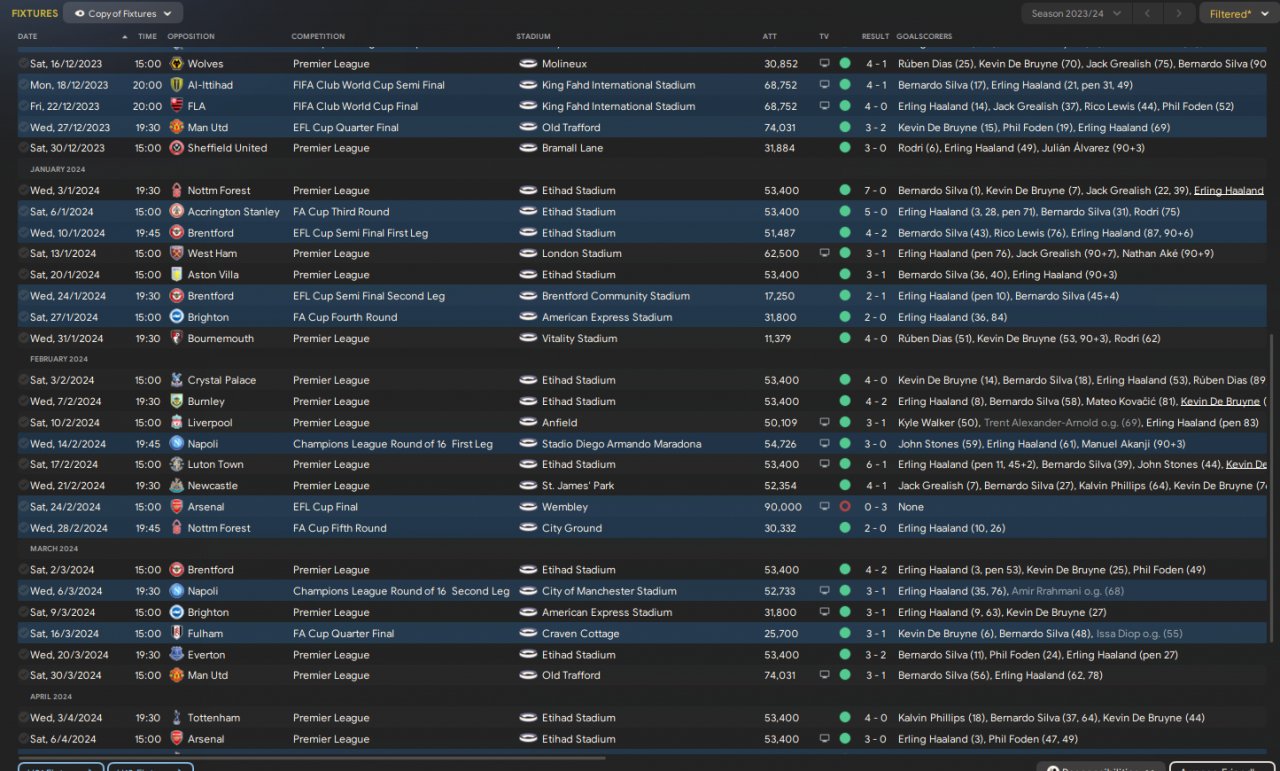This screenshot has height=771, width=1280.
Task: Open the underlined Erling Haaland link, 3/1/2024 row
Action: [1229, 191]
